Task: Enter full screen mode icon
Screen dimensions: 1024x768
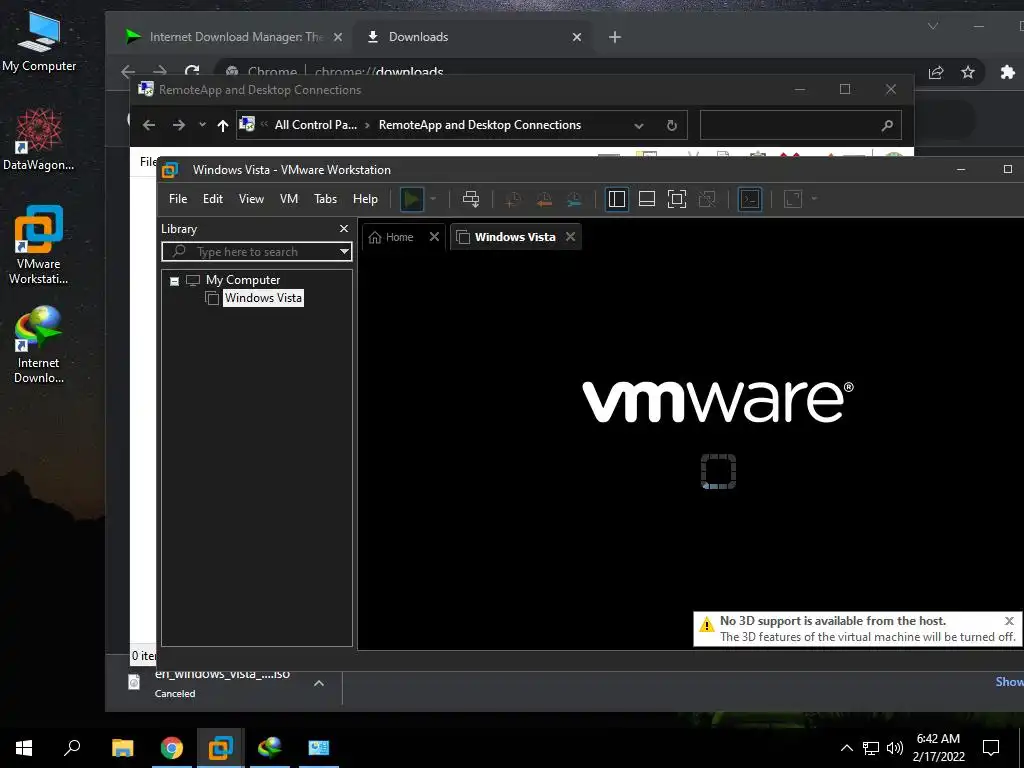Action: coord(677,199)
